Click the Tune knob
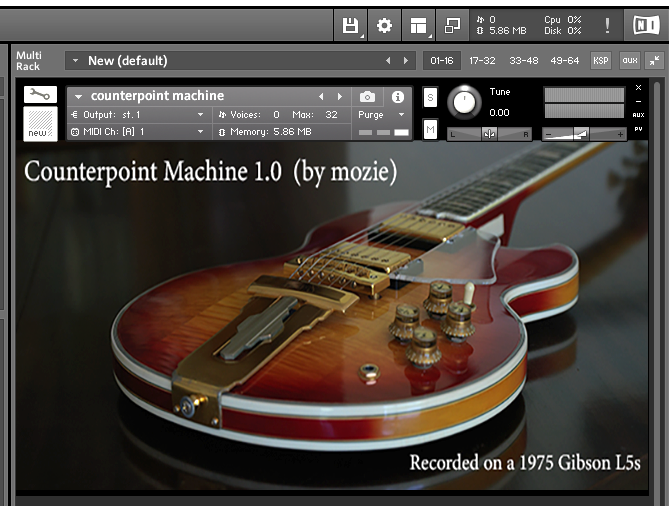Screen dimensions: 669x506 pos(464,102)
